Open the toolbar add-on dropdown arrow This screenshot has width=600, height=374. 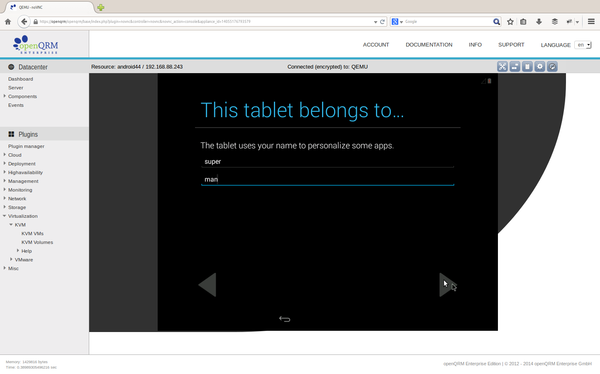(x=577, y=22)
